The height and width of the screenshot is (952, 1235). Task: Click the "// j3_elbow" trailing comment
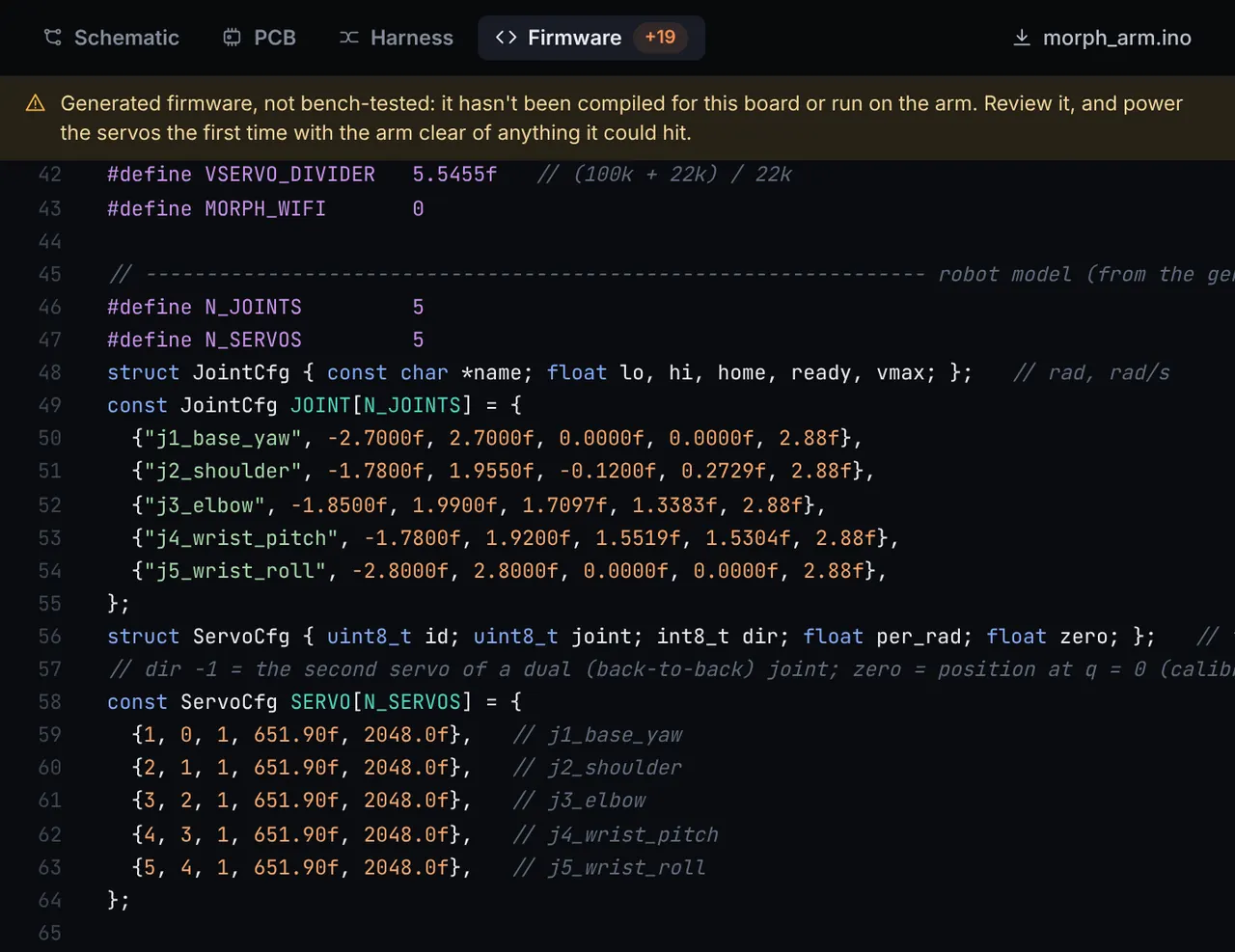click(x=580, y=801)
